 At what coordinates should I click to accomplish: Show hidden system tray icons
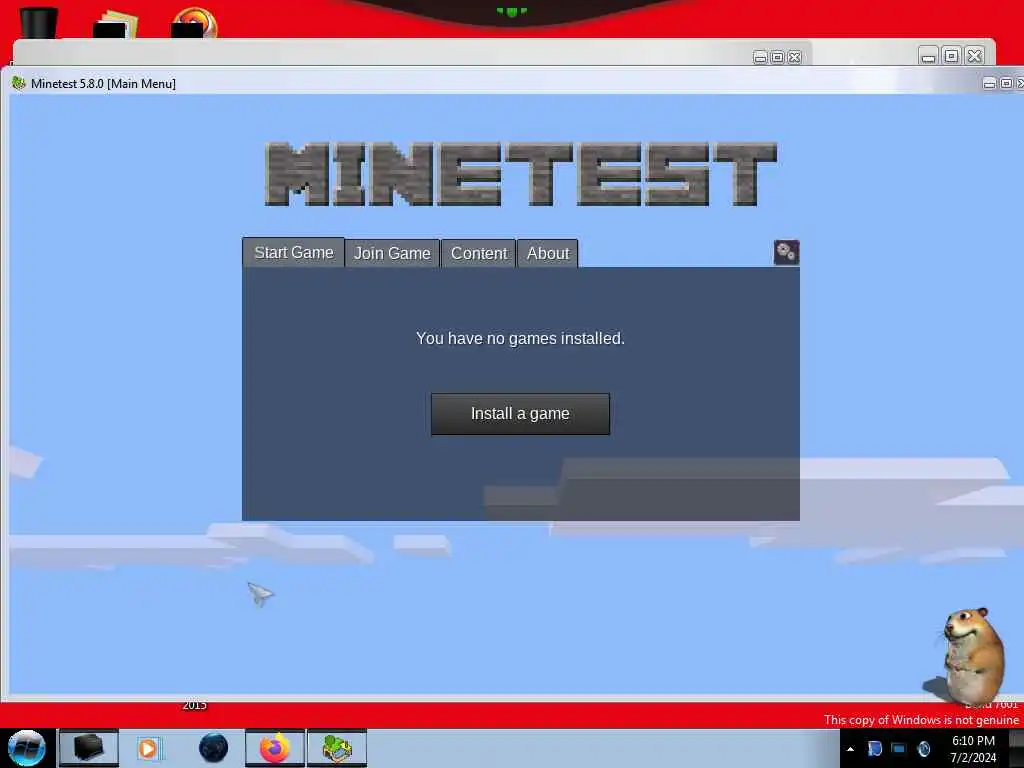(850, 749)
